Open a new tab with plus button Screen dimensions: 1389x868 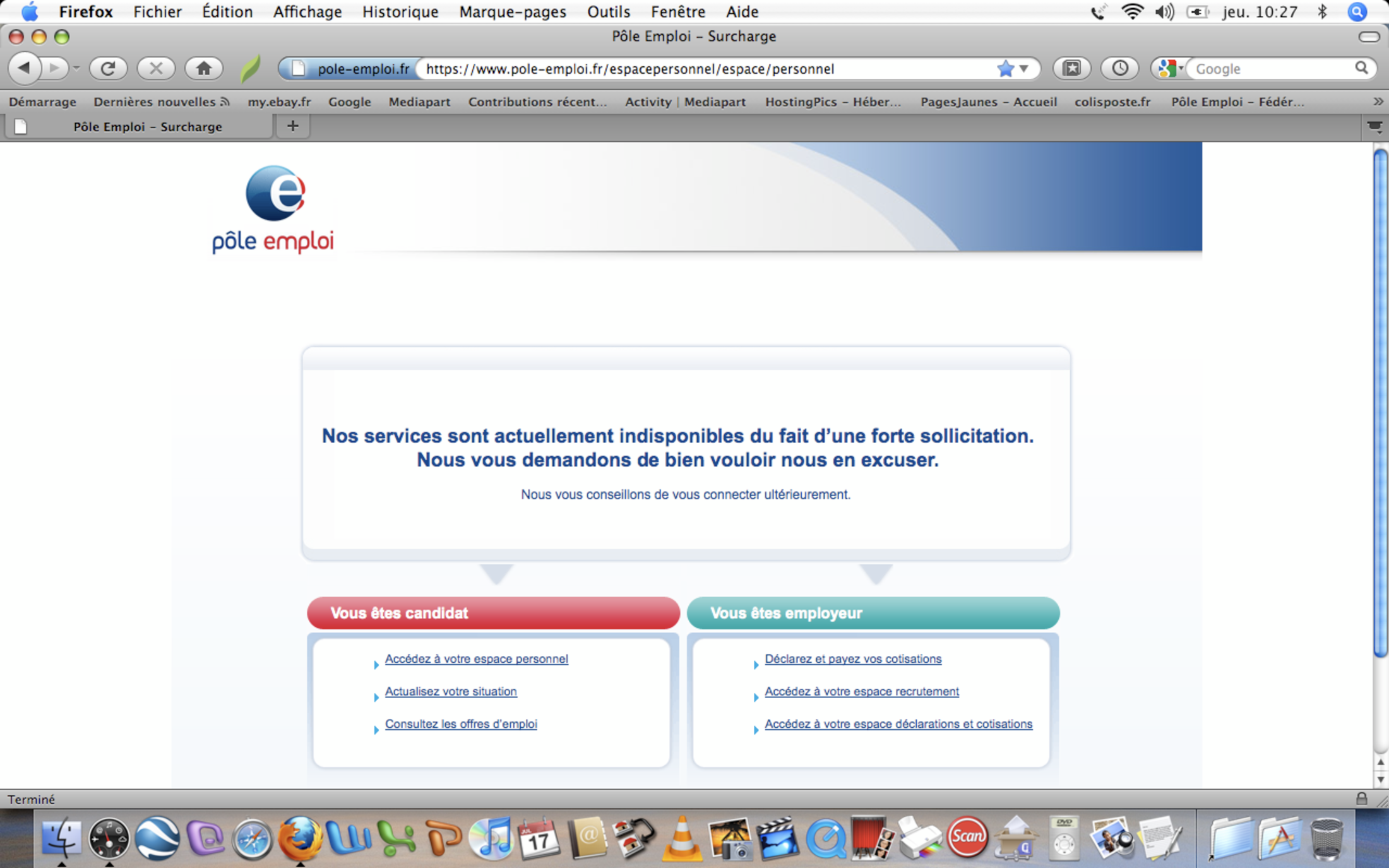point(292,126)
